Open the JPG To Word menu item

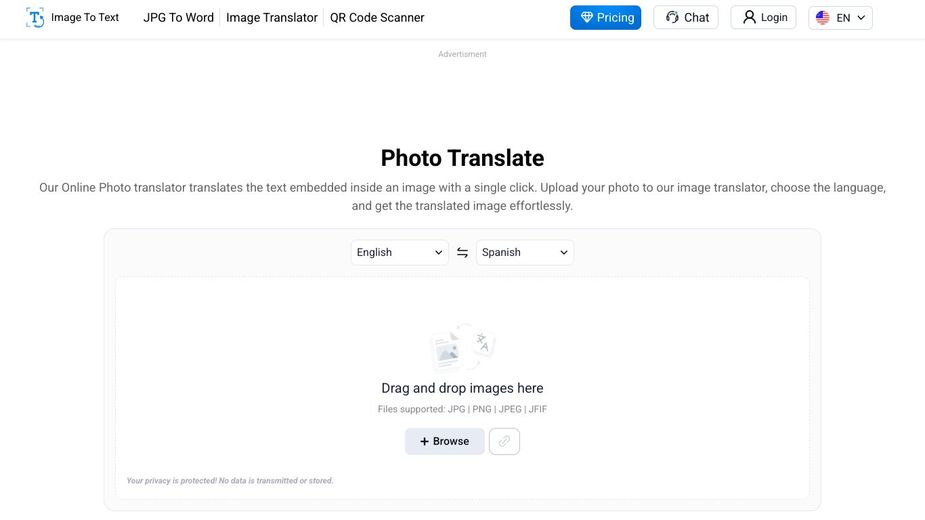178,18
